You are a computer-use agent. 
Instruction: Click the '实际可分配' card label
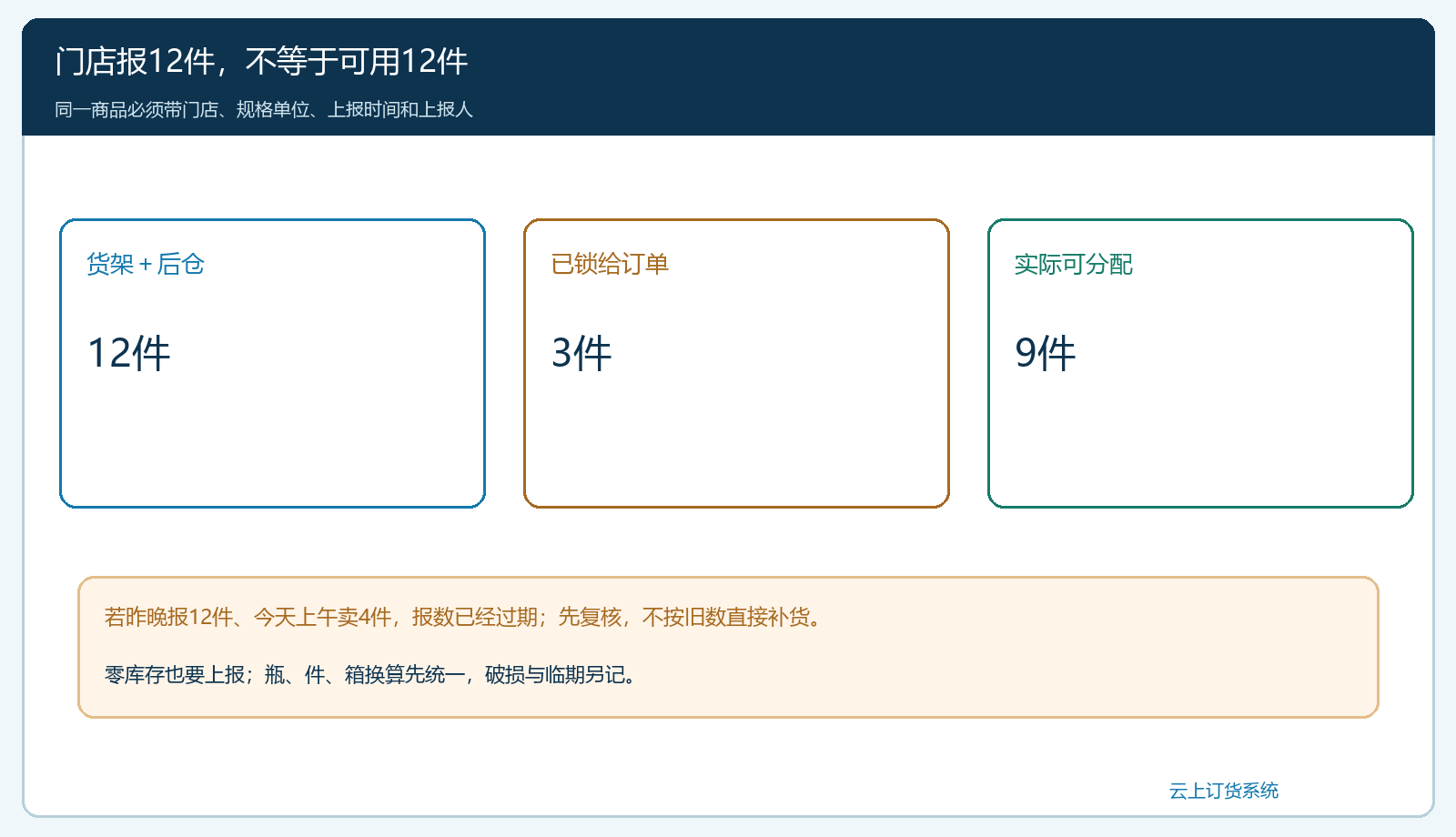[x=1074, y=264]
